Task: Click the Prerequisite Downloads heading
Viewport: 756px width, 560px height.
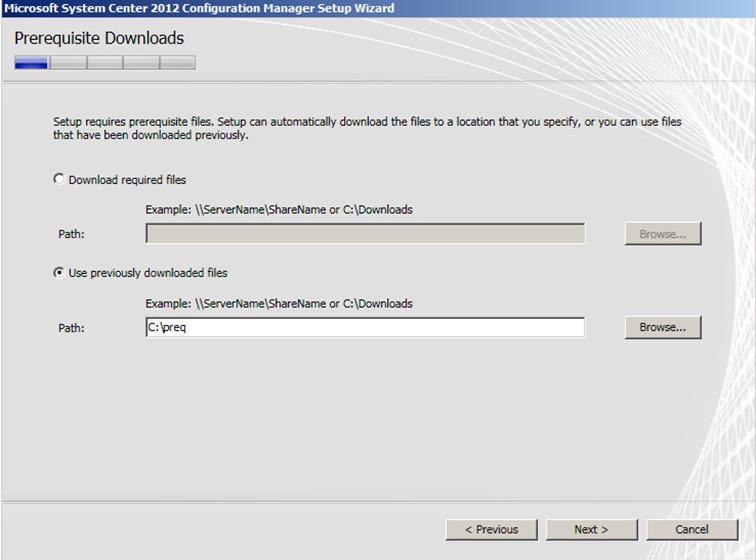Action: (x=99, y=38)
